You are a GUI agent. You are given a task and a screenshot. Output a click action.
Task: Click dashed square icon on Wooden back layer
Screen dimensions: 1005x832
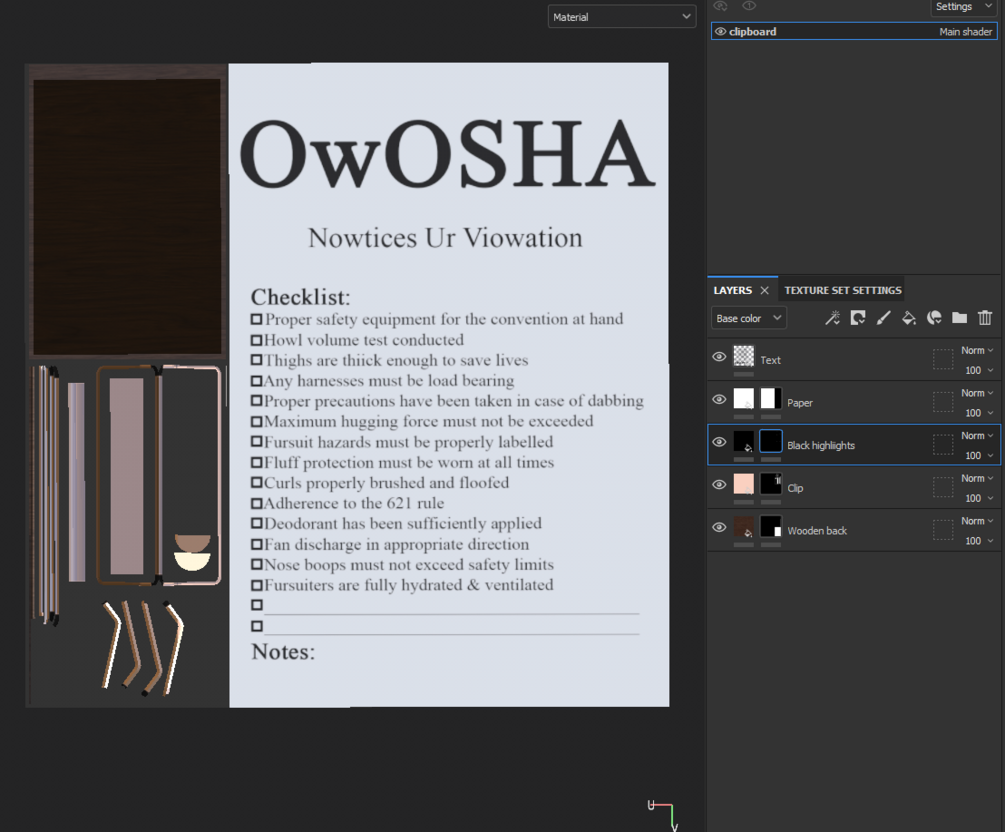click(x=943, y=530)
